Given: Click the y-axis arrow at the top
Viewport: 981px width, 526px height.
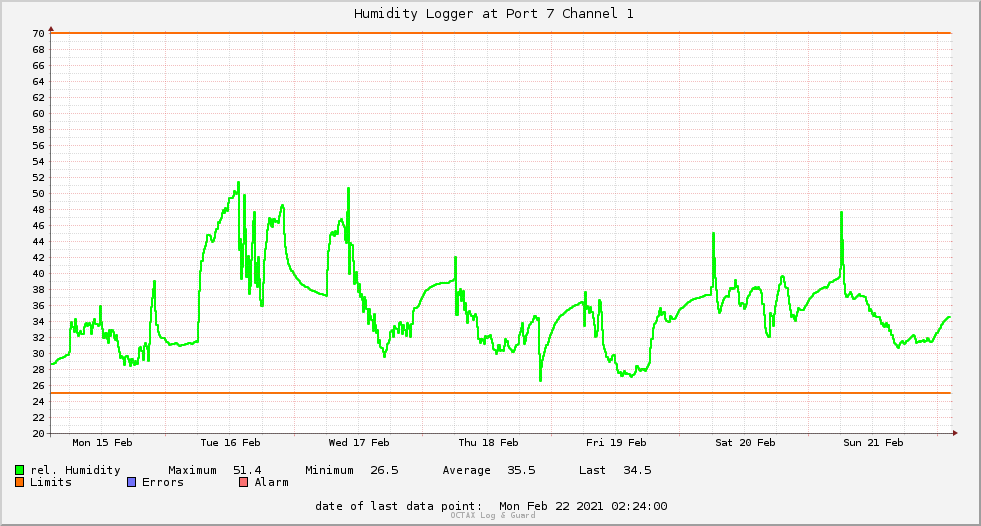Looking at the screenshot, I should click(x=51, y=29).
